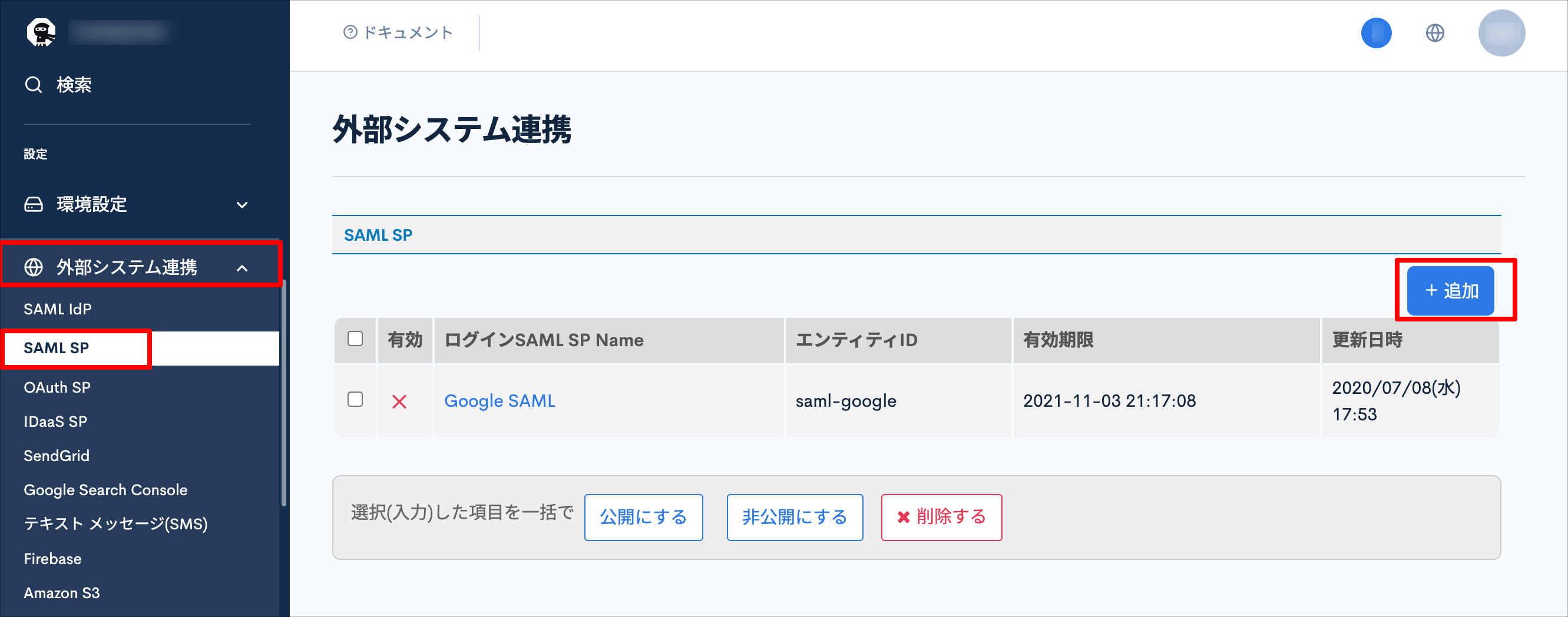
Task: Open the user avatar menu
Action: pos(1501,33)
